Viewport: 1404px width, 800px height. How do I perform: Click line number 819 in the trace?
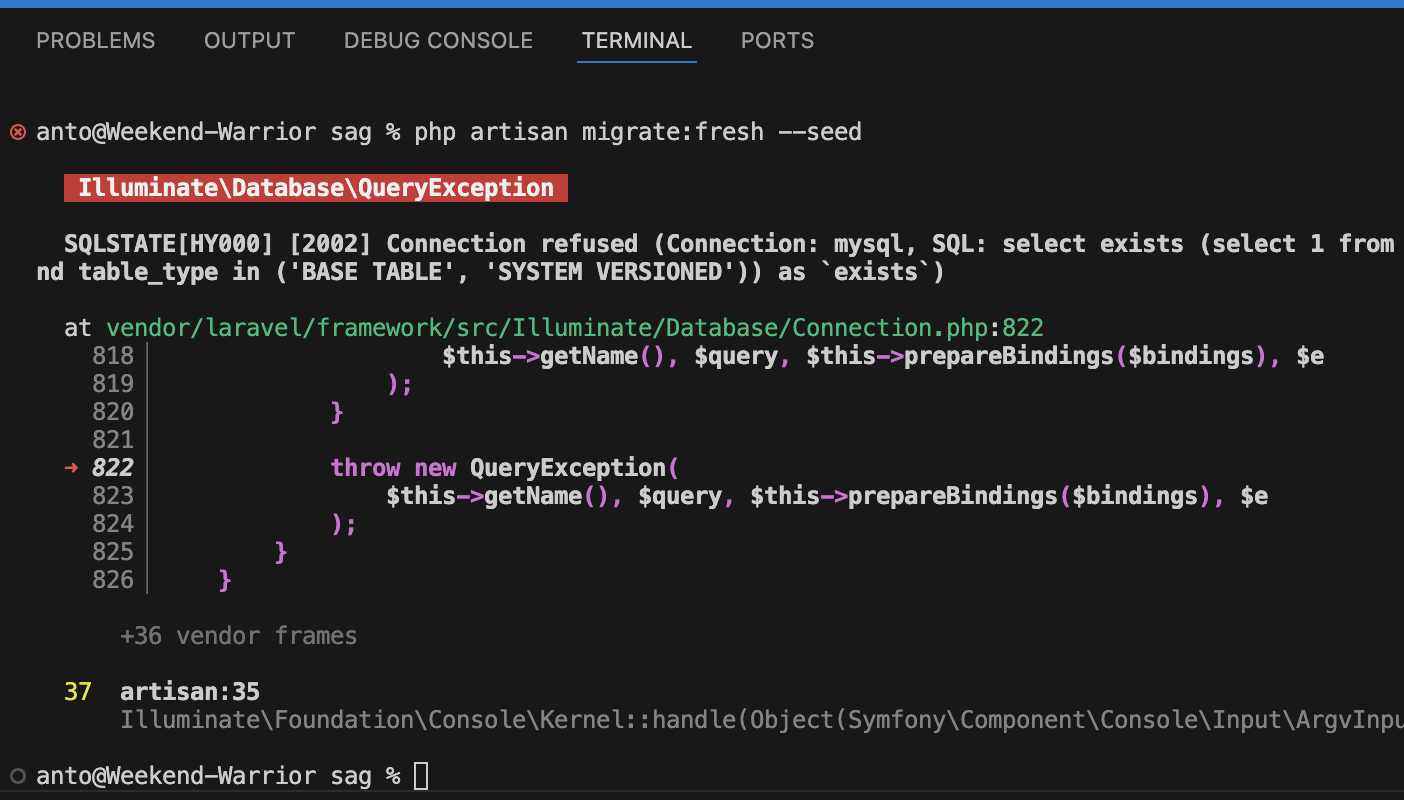tap(113, 384)
